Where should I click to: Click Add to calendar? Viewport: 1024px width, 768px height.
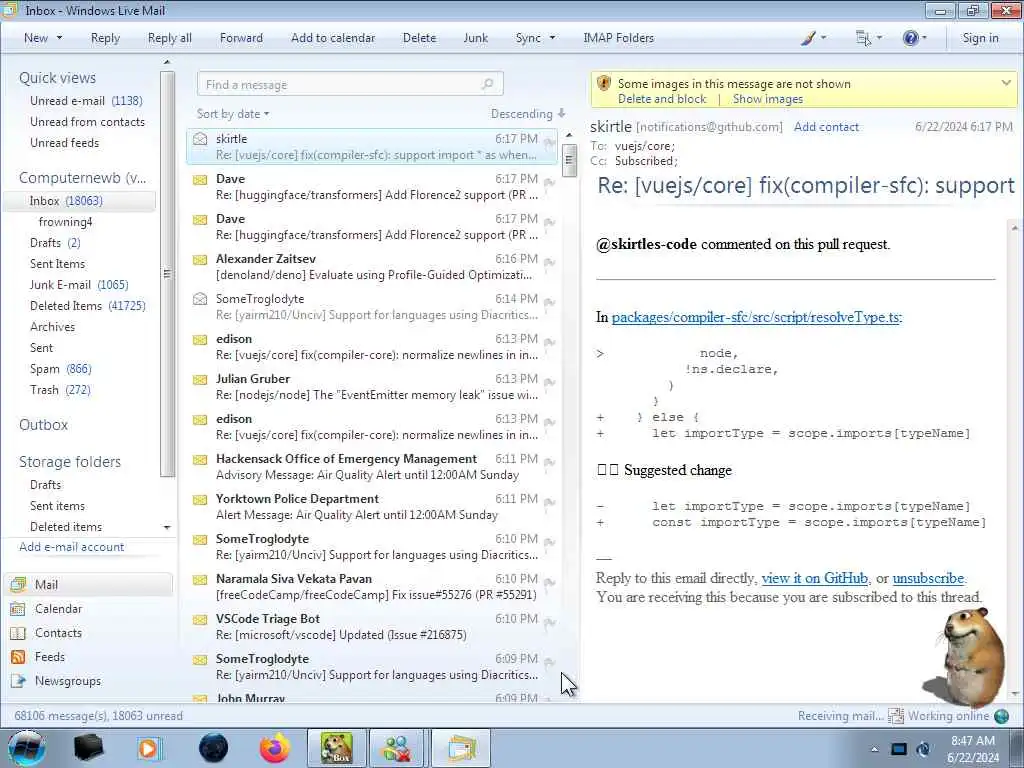333,38
